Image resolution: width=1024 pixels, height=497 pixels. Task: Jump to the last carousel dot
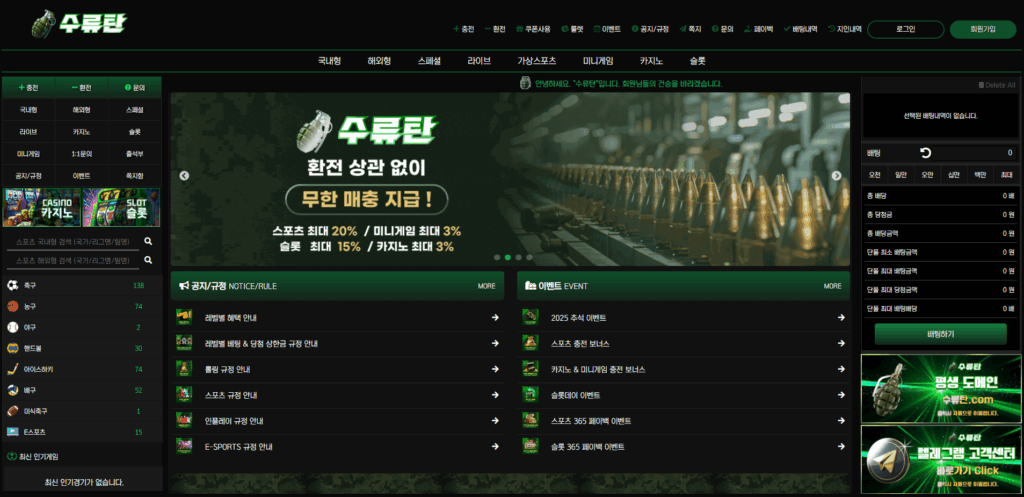tap(529, 257)
